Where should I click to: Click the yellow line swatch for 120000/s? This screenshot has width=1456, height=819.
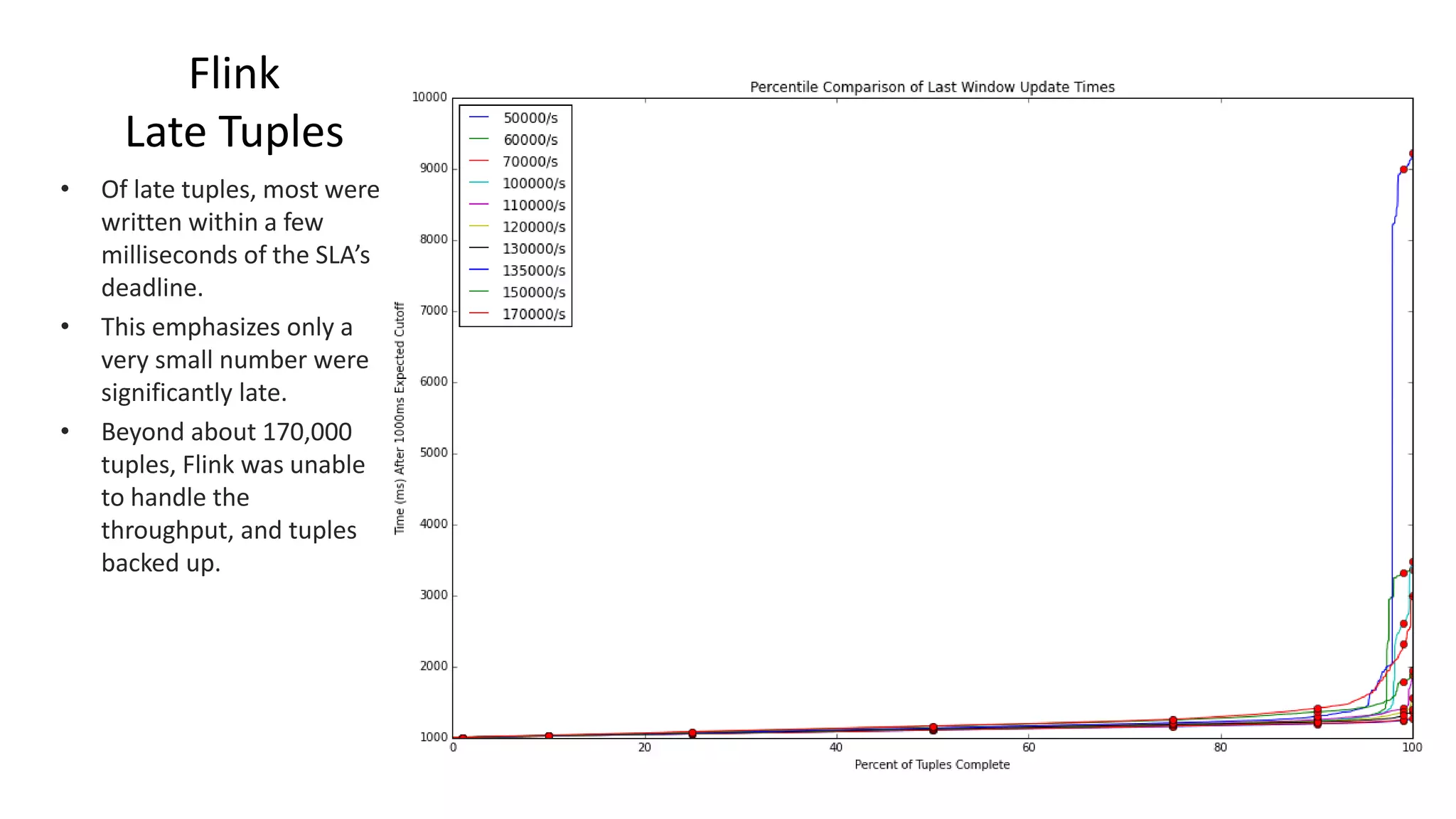tap(479, 226)
